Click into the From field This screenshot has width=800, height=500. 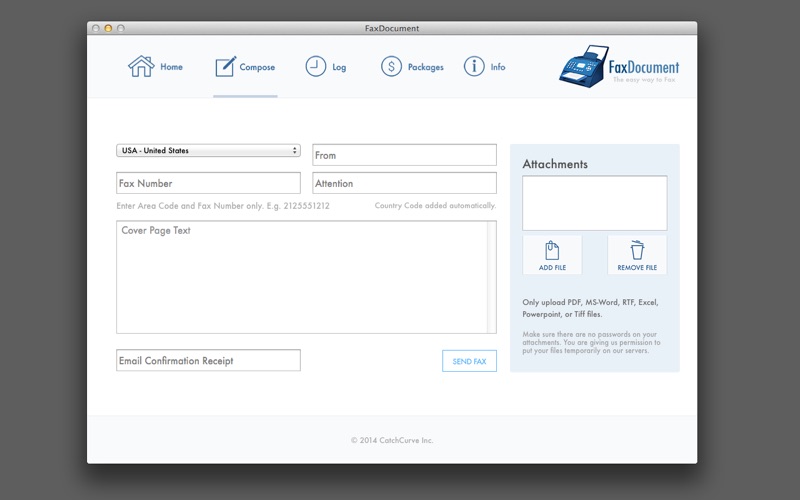click(x=404, y=155)
